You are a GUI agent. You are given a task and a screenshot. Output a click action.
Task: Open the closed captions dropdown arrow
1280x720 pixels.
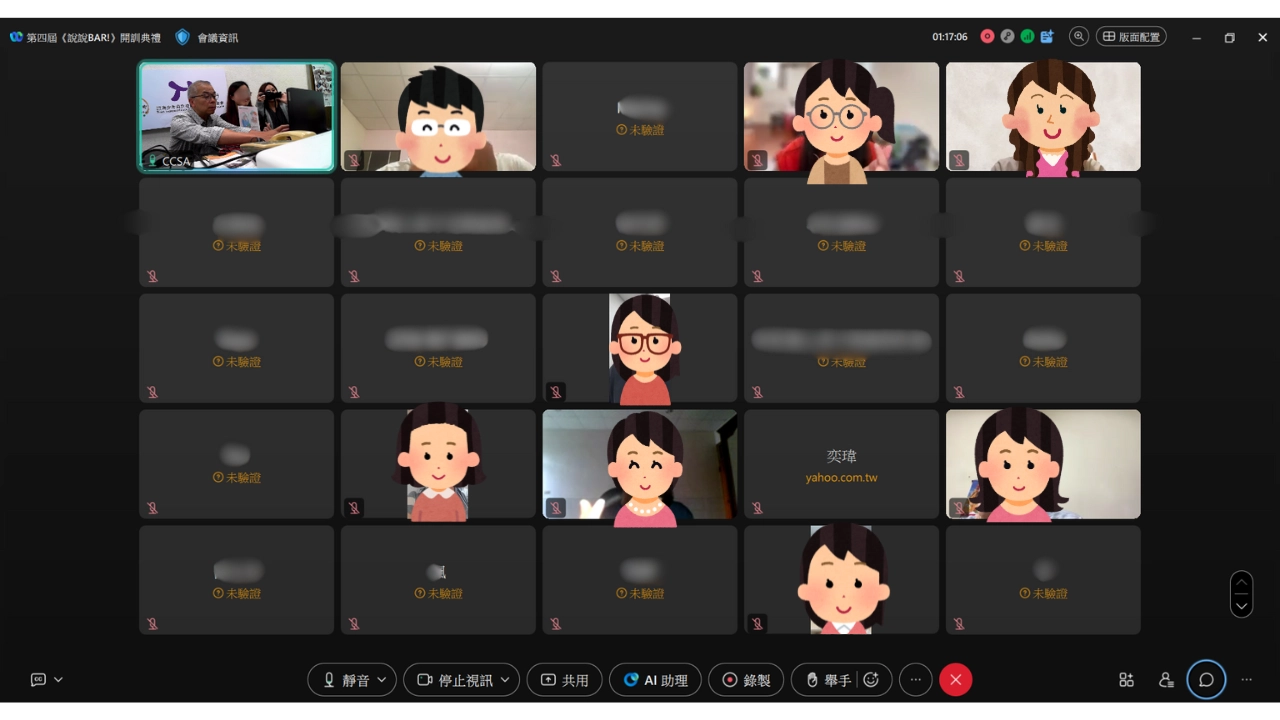tap(58, 680)
